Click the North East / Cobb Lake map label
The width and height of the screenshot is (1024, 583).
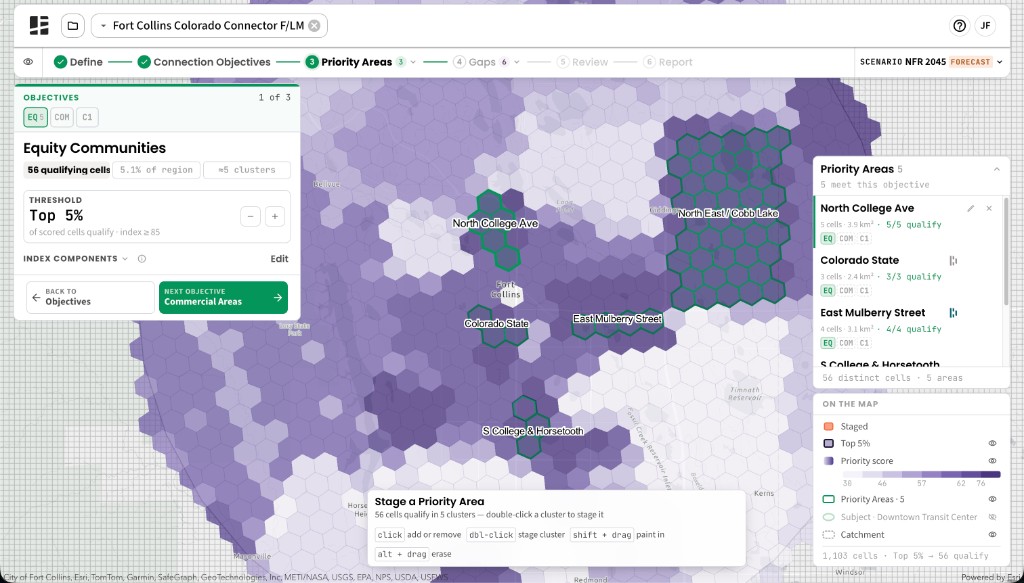click(x=728, y=213)
